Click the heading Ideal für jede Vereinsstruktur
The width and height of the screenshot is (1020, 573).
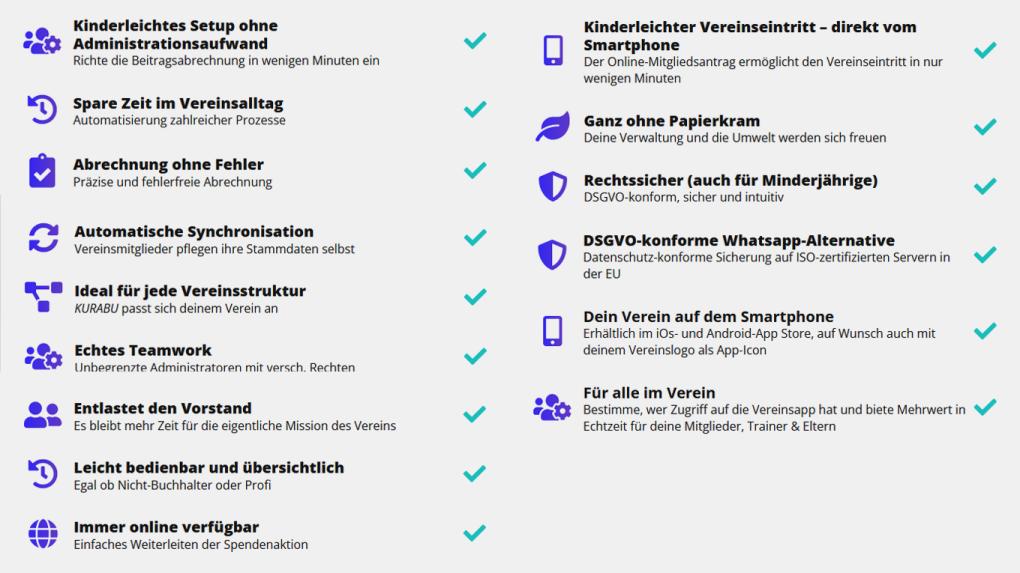point(190,291)
